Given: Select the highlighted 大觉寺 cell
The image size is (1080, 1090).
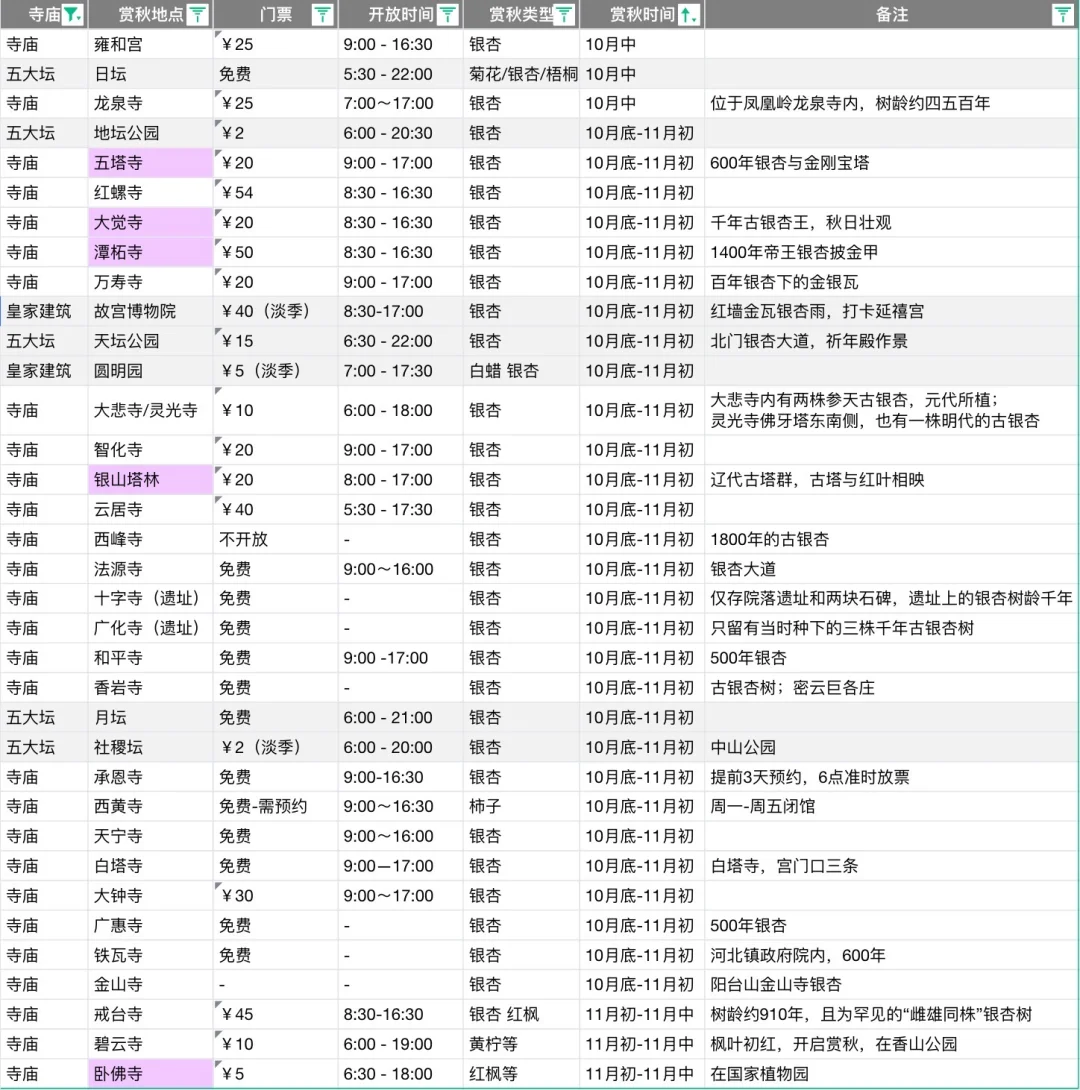Looking at the screenshot, I should (x=150, y=223).
